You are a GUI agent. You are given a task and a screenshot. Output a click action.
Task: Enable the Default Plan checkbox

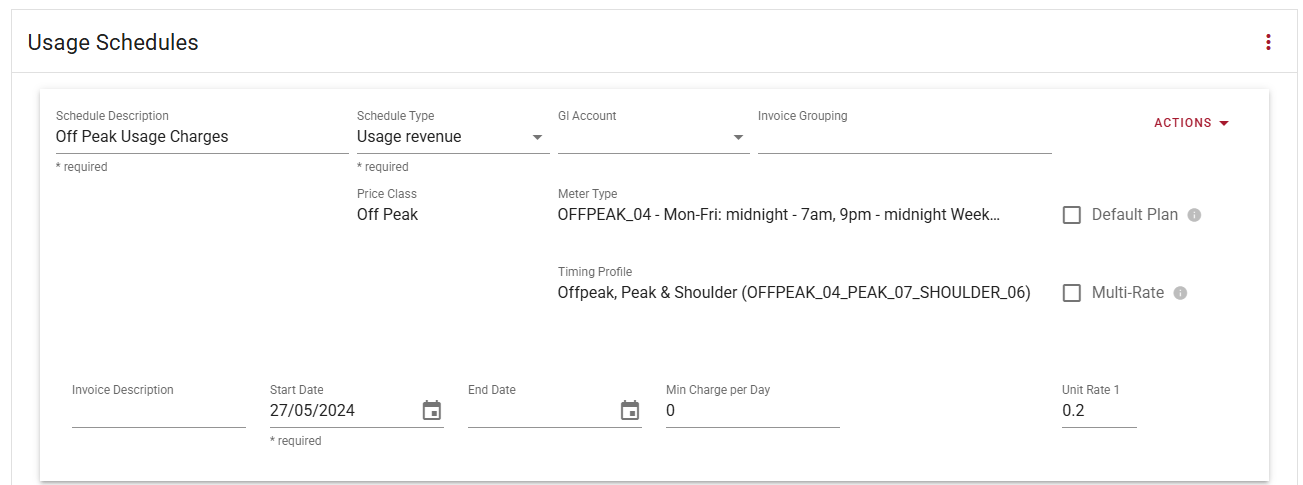1072,215
